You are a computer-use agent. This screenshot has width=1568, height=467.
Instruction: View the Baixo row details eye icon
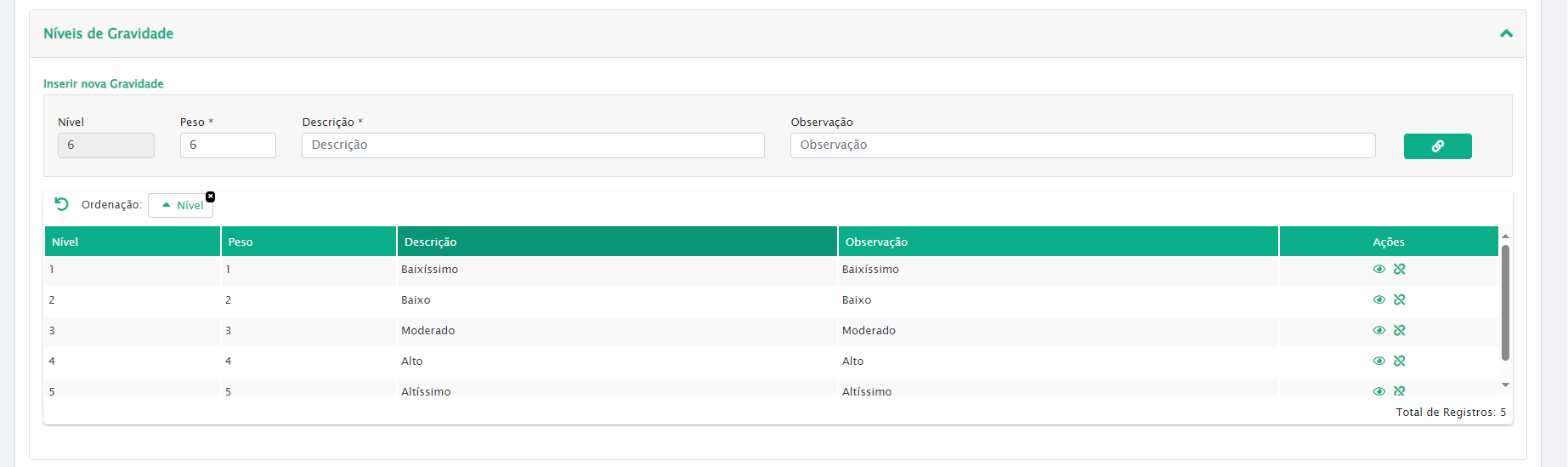point(1378,299)
